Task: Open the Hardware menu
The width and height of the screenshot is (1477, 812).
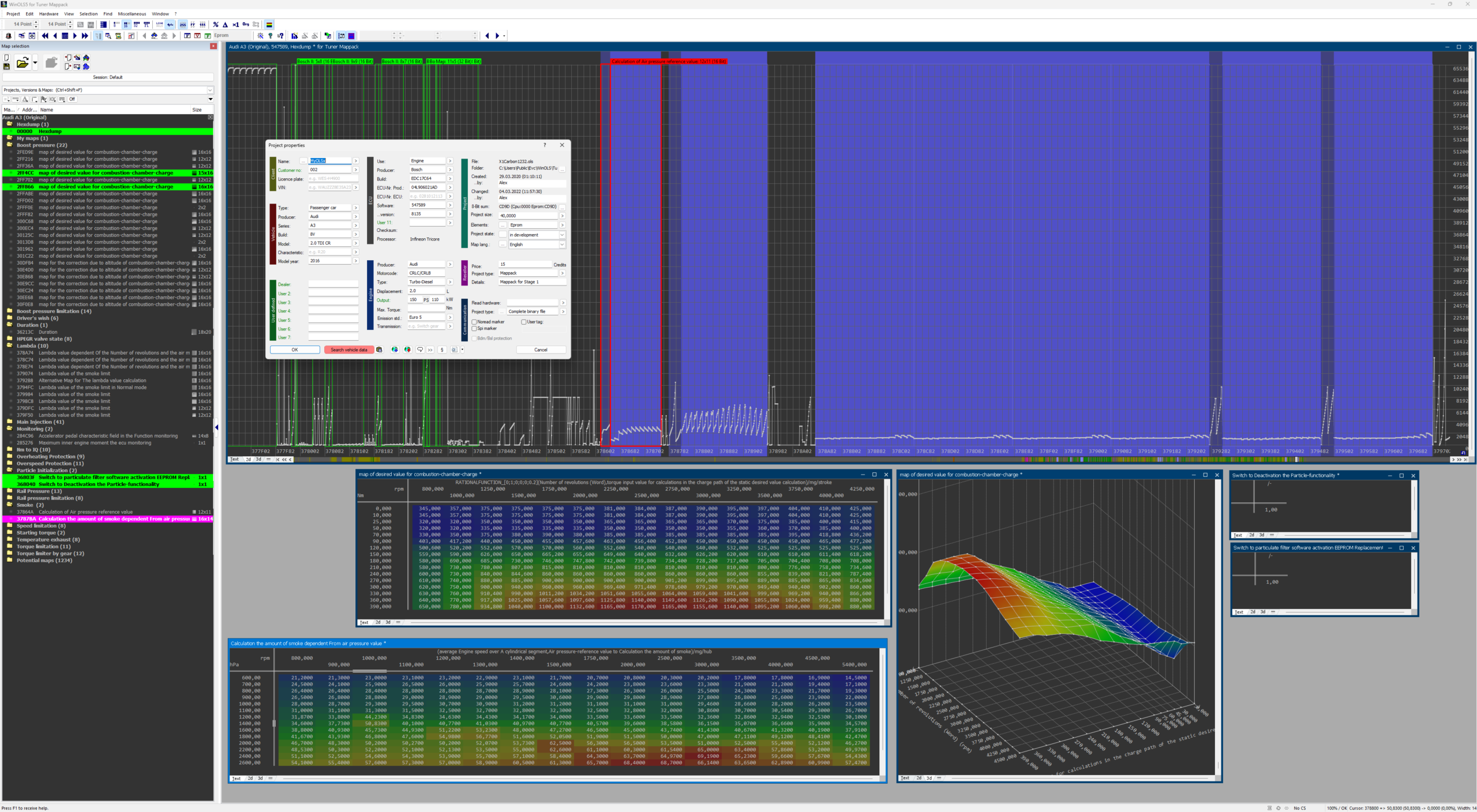Action: (48, 14)
